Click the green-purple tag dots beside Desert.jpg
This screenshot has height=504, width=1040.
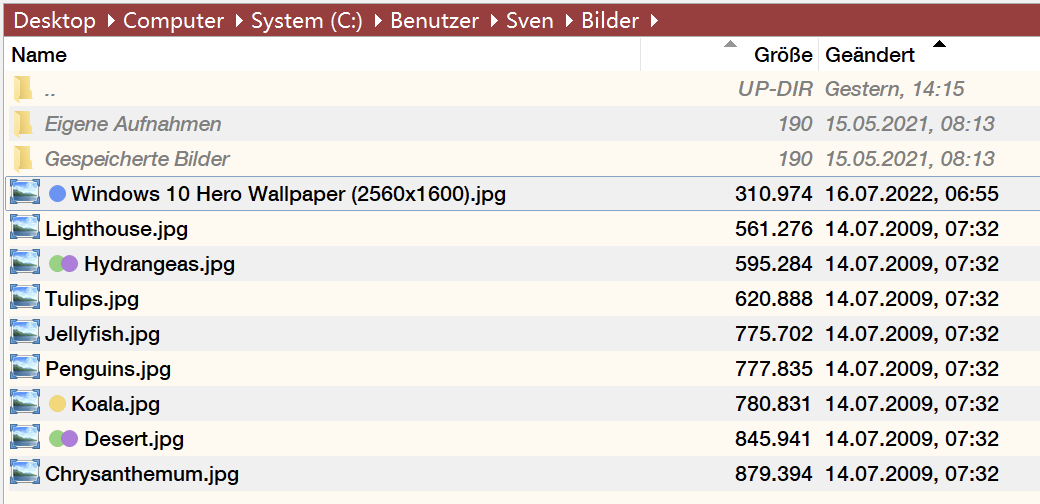point(64,438)
